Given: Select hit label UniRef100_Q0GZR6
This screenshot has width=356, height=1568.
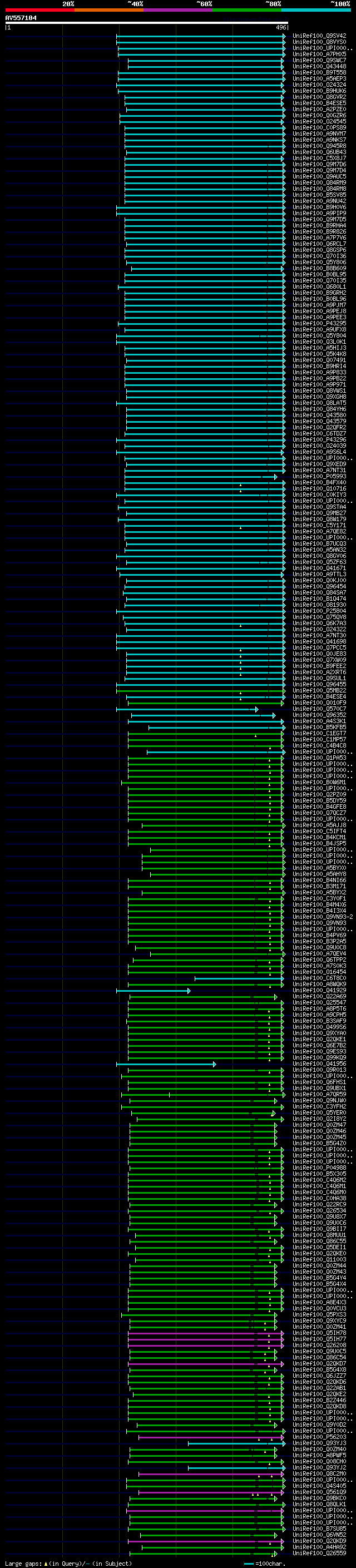Looking at the screenshot, I should 319,115.
